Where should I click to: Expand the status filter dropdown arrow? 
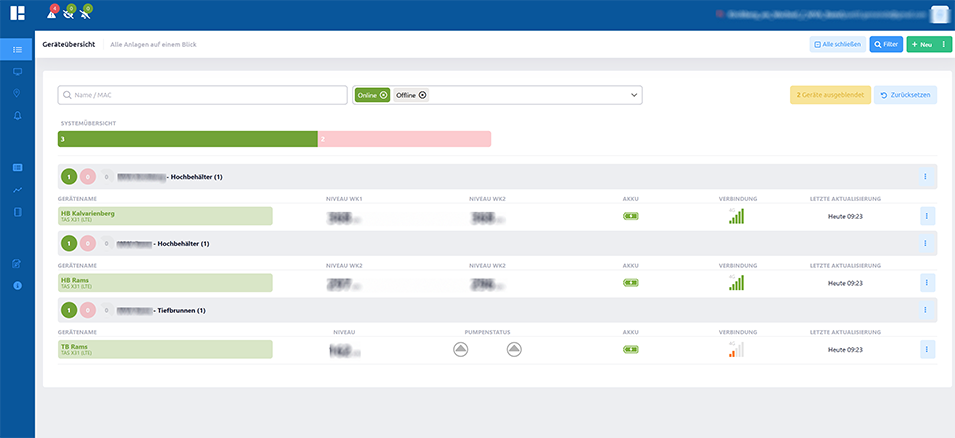click(634, 95)
